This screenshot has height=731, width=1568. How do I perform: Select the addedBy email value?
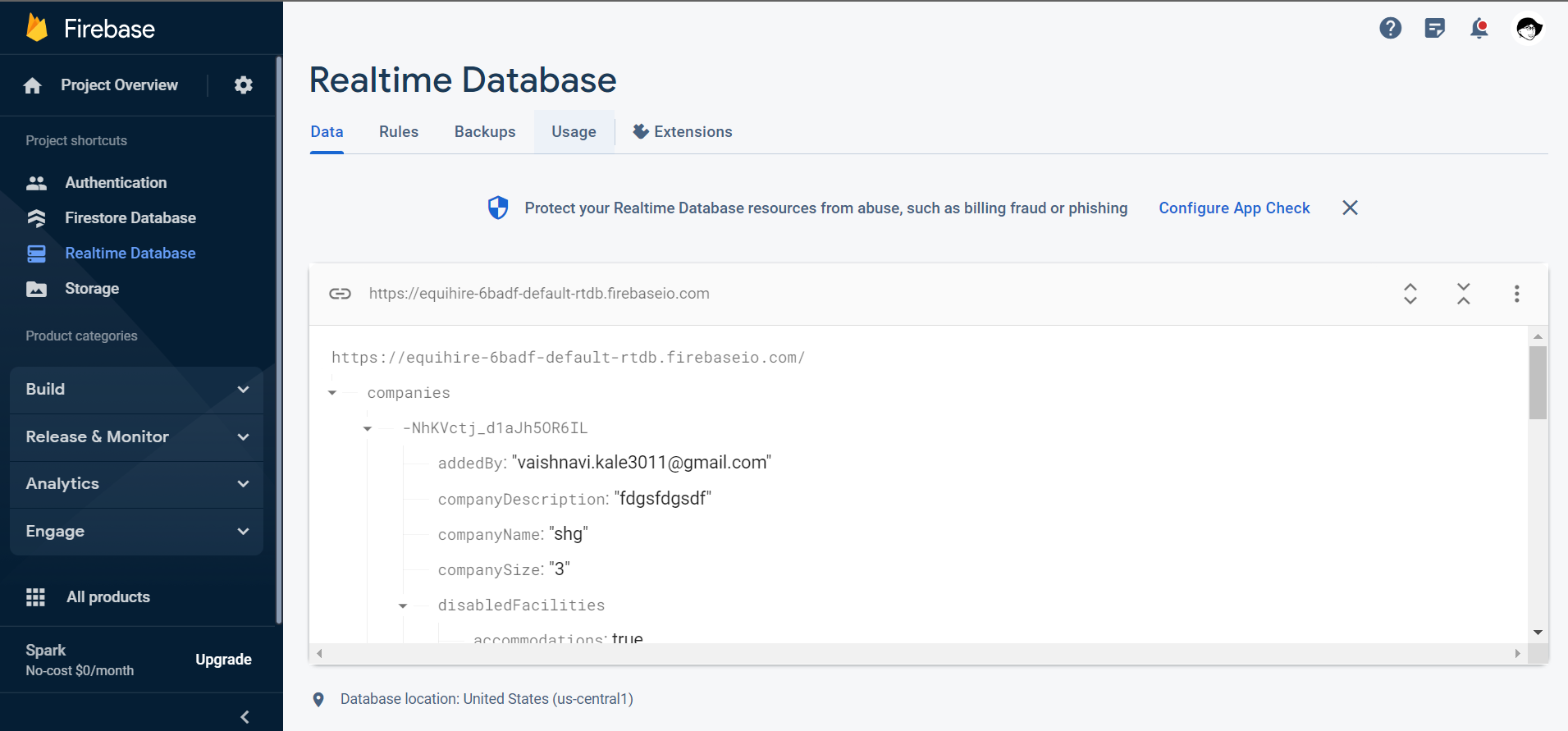642,463
